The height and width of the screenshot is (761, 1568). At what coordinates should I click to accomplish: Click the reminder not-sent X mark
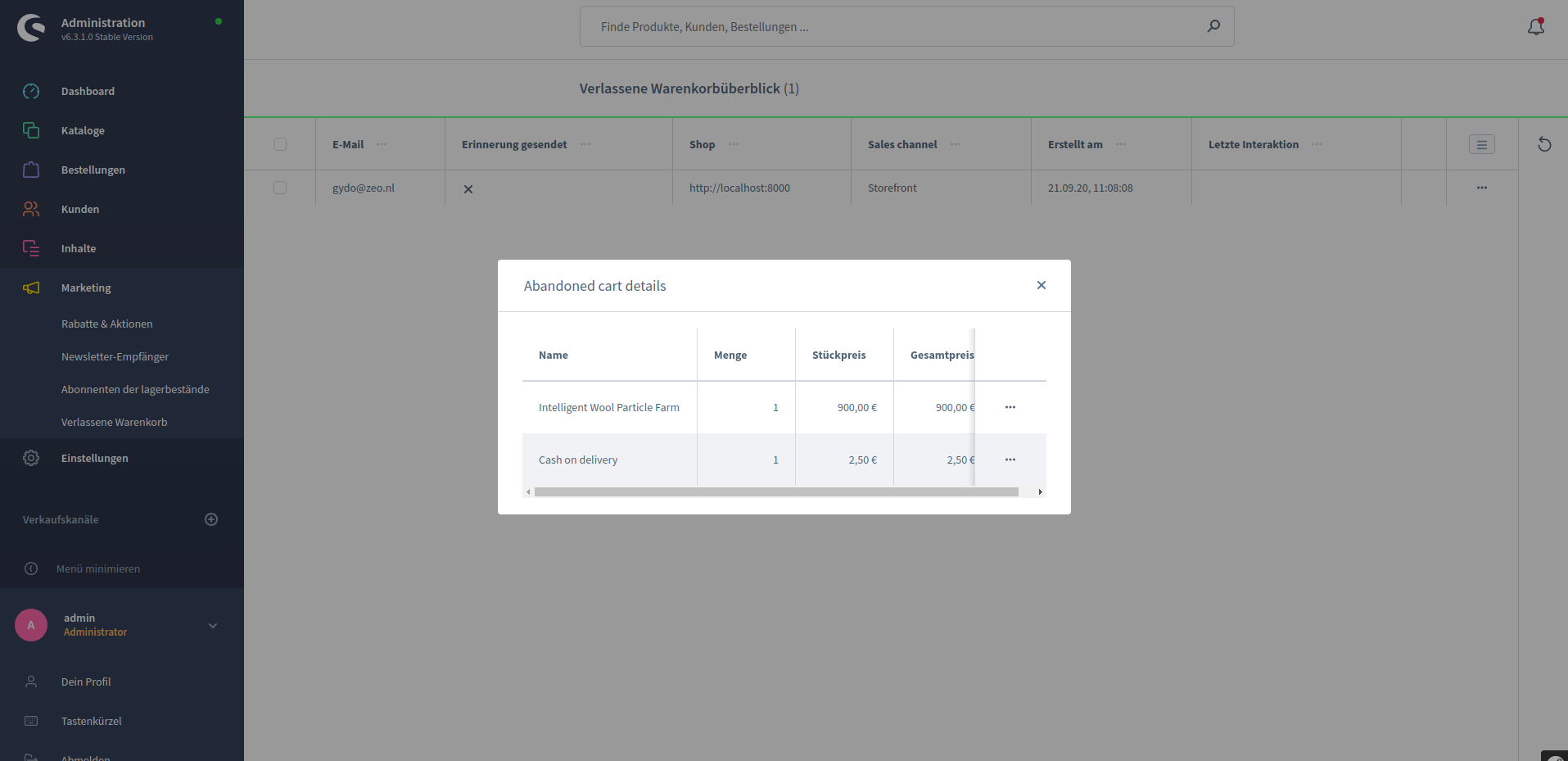tap(468, 188)
